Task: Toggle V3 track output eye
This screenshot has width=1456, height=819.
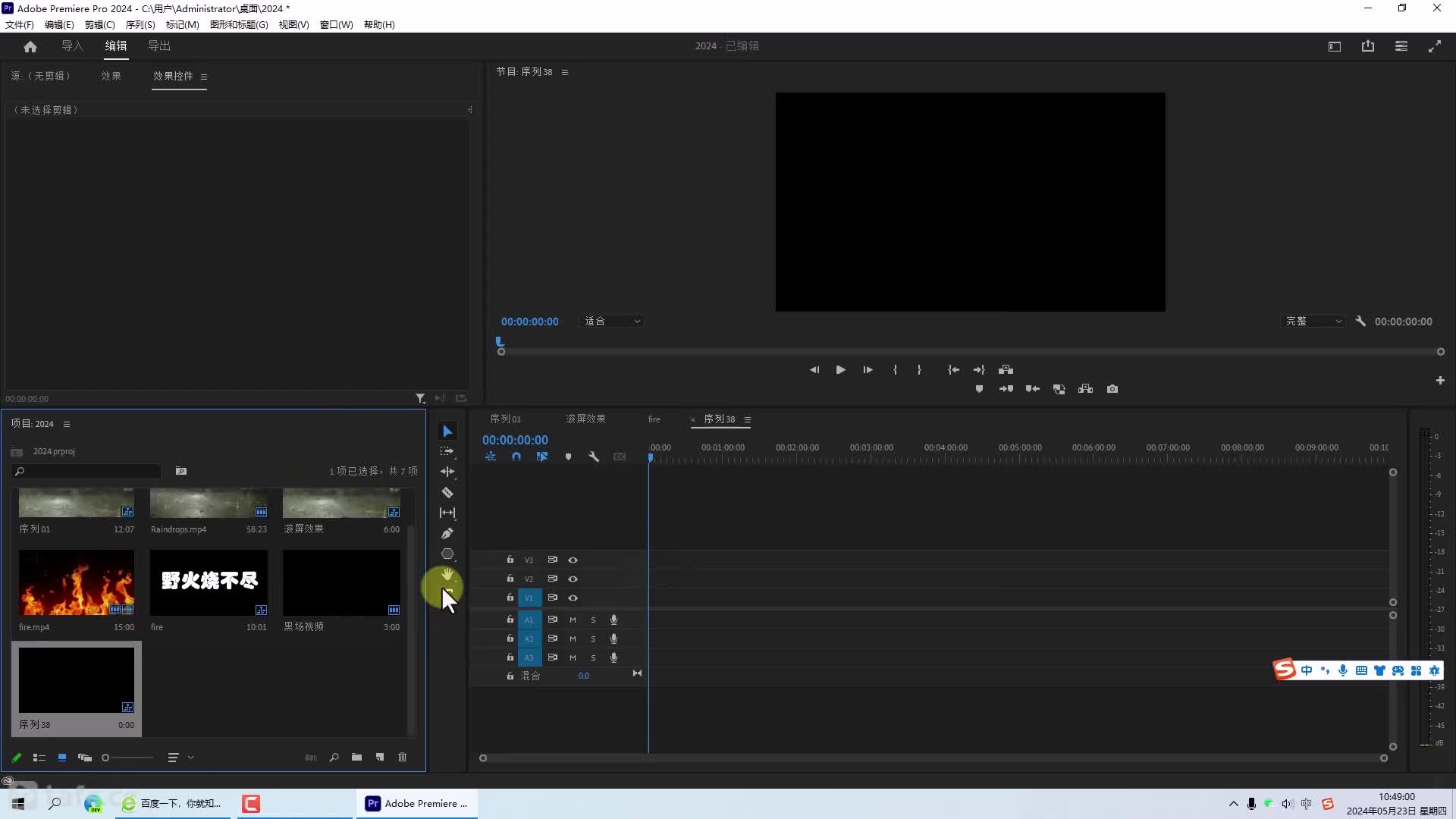Action: click(573, 560)
